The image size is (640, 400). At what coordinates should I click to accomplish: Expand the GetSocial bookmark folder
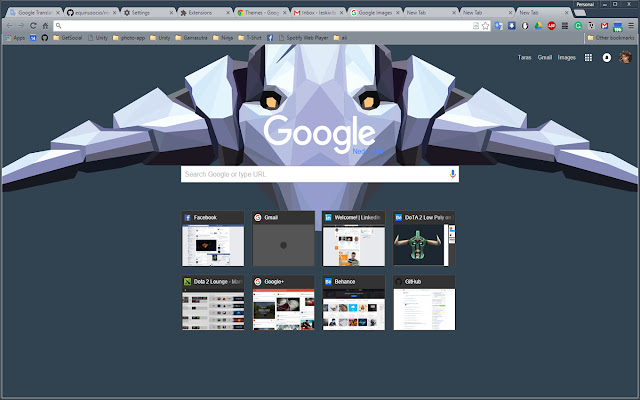pos(67,38)
